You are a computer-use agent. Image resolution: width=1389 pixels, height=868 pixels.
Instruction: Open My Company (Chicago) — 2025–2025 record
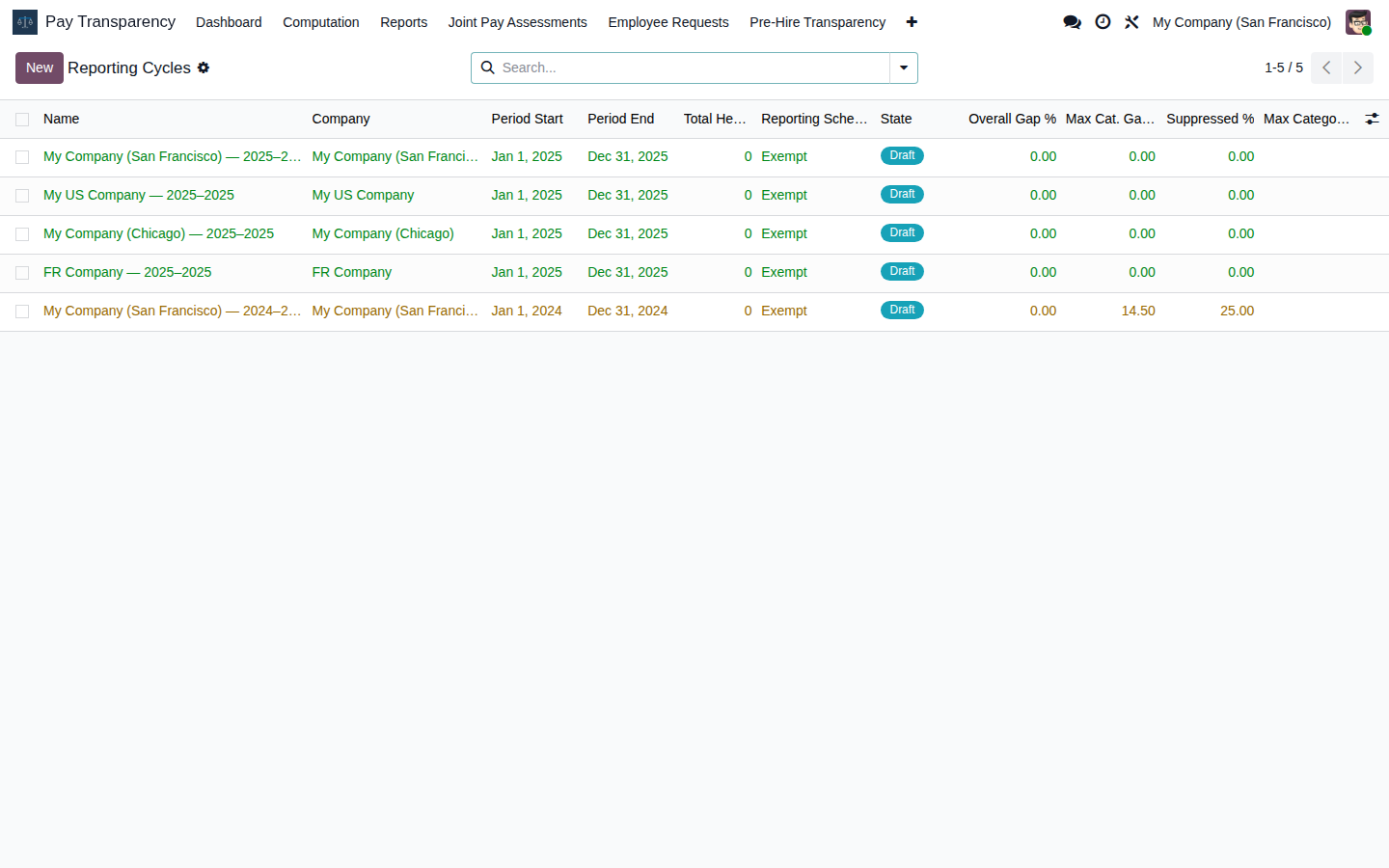pos(158,233)
